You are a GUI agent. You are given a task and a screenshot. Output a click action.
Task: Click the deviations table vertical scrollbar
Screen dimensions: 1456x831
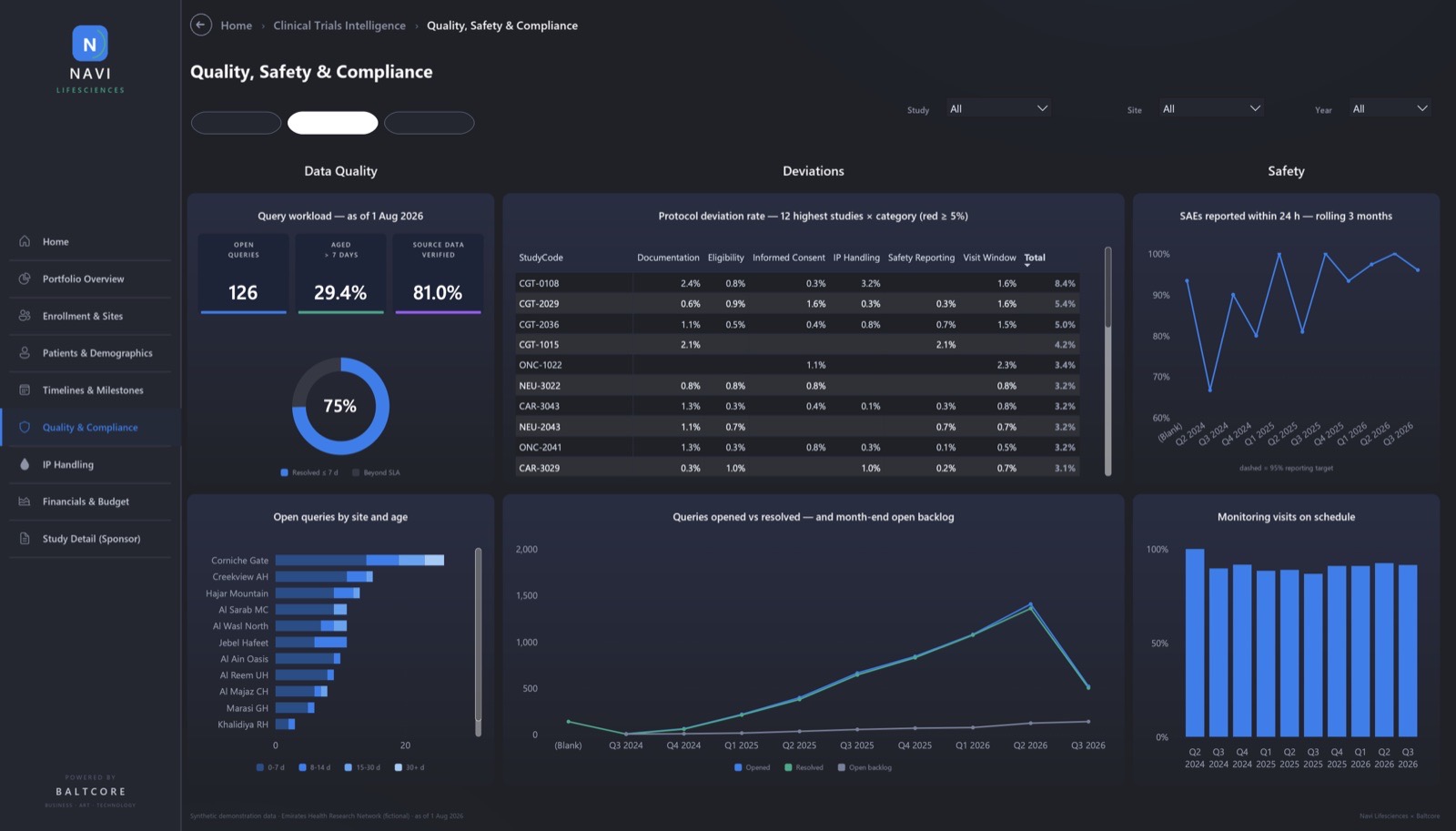click(x=1107, y=360)
